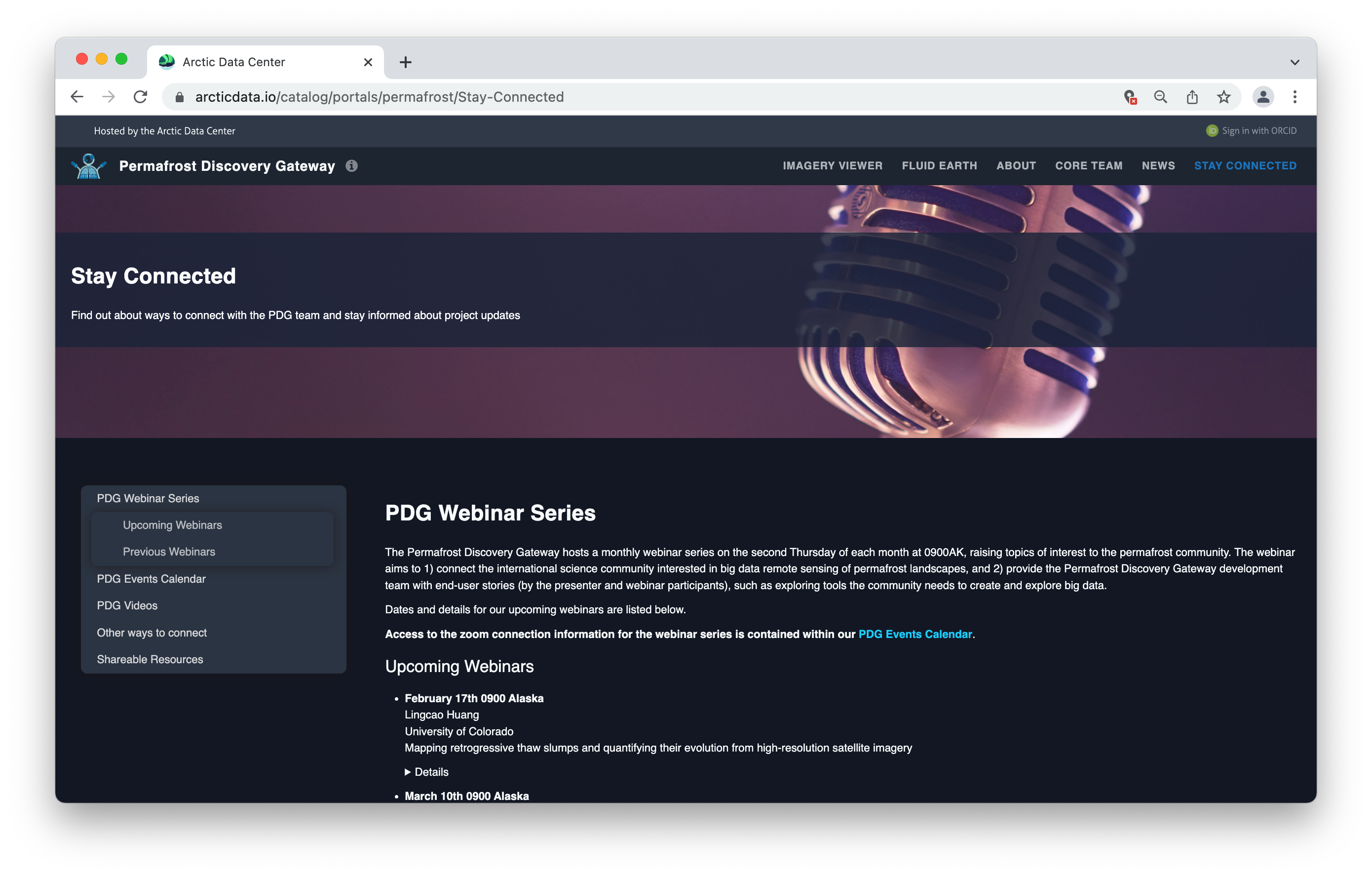The height and width of the screenshot is (876, 1372).
Task: Jump to Other ways to connect
Action: point(152,633)
